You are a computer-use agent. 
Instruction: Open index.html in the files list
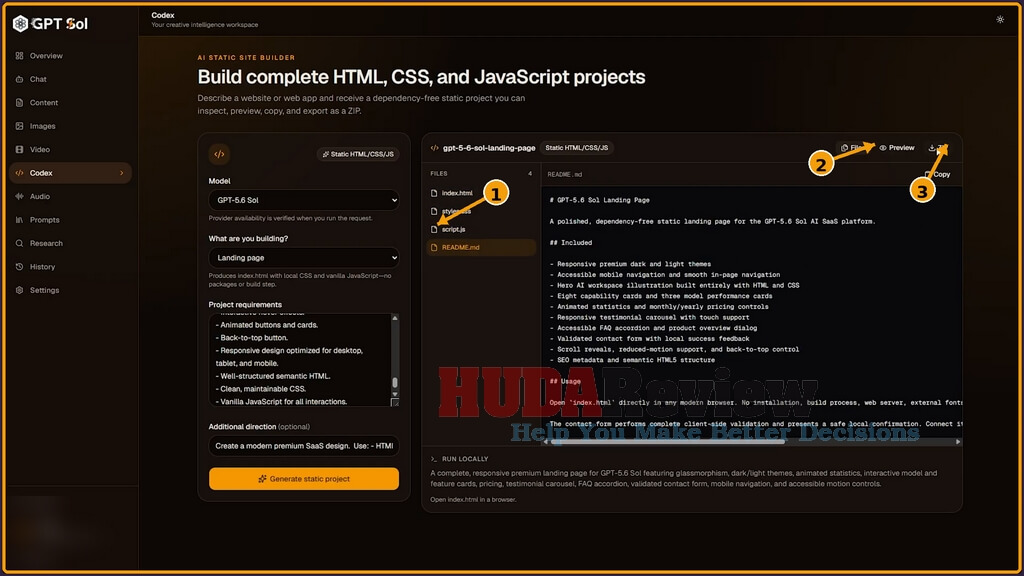coord(481,193)
